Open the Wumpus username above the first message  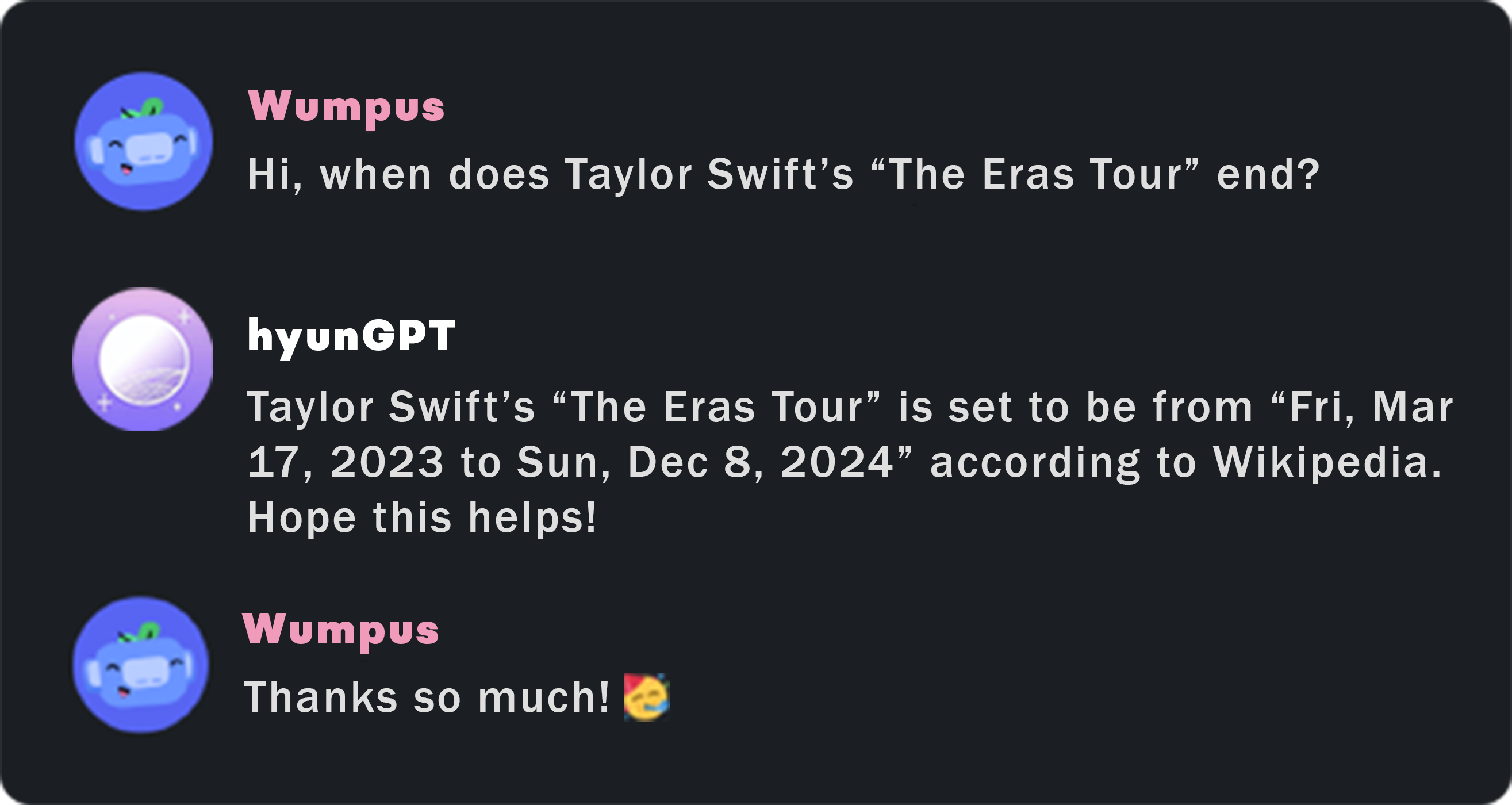(346, 107)
